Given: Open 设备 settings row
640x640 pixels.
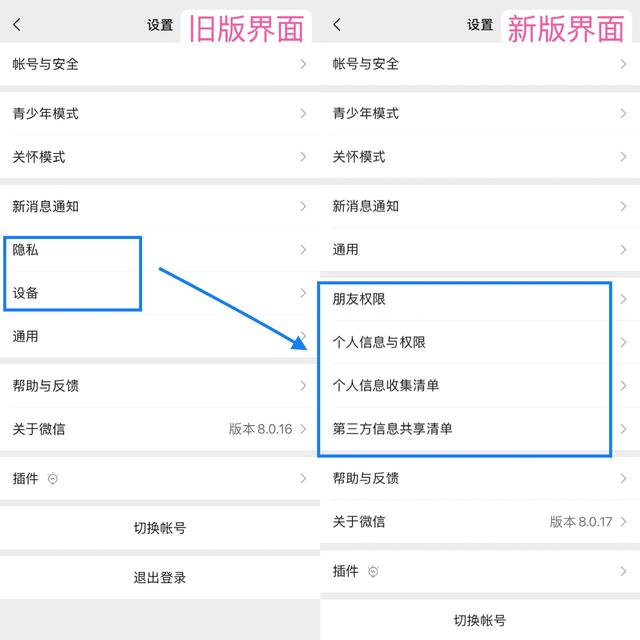Looking at the screenshot, I should 160,293.
